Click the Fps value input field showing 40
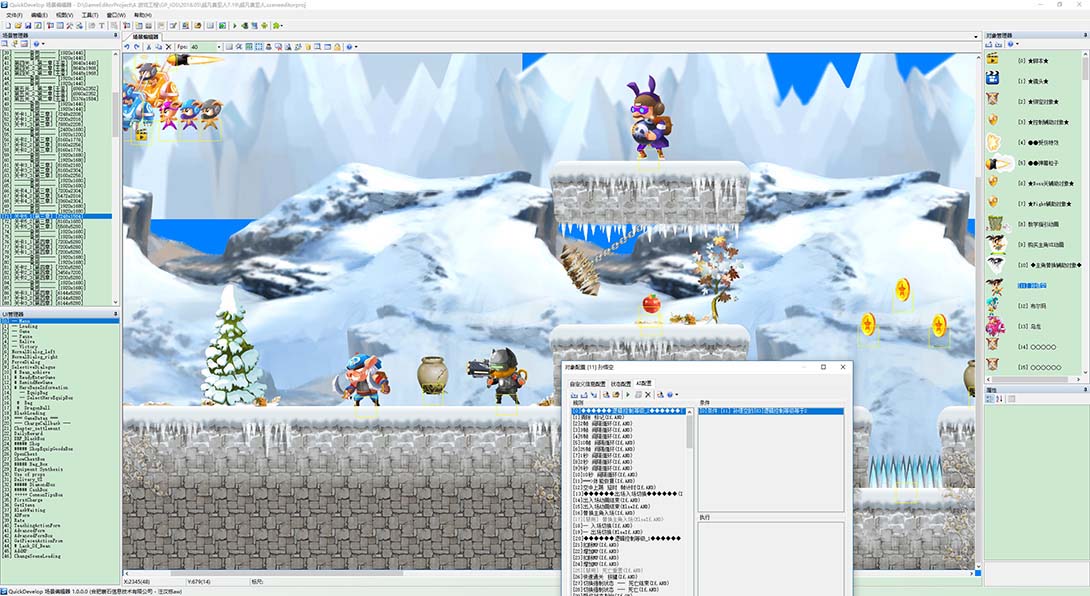The width and height of the screenshot is (1090, 596). (x=203, y=47)
